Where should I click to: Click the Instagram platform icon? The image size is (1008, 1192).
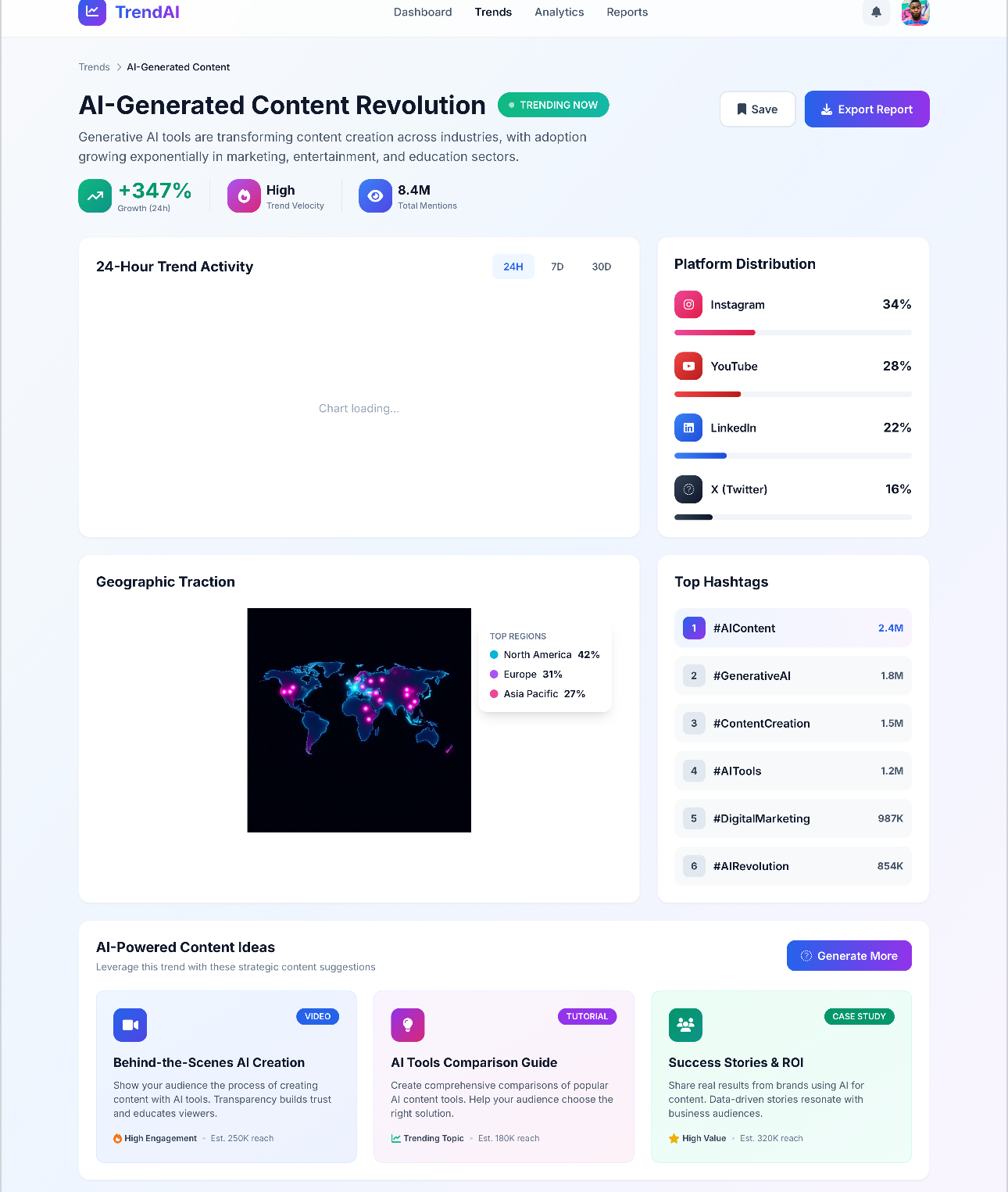coord(688,304)
